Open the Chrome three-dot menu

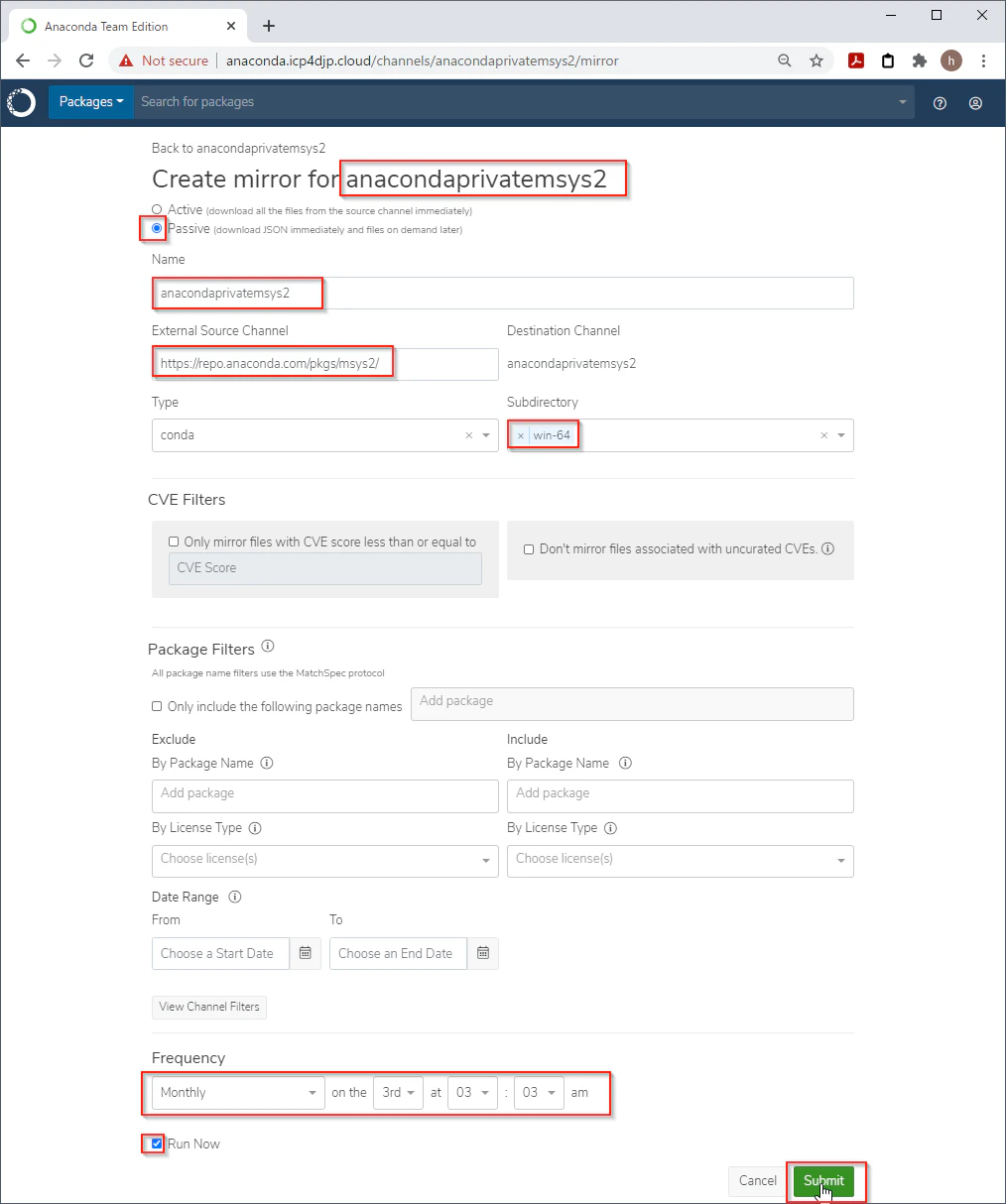(x=983, y=60)
